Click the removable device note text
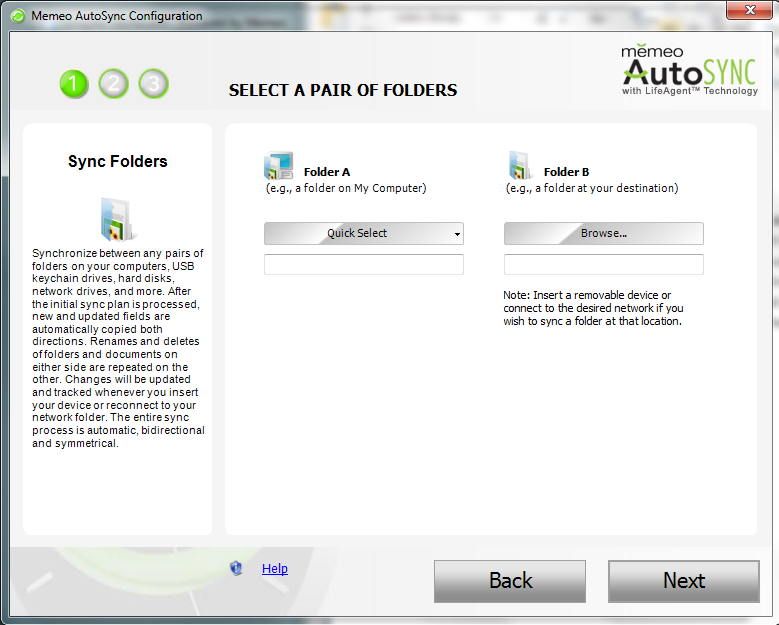Viewport: 779px width, 625px height. pos(593,308)
